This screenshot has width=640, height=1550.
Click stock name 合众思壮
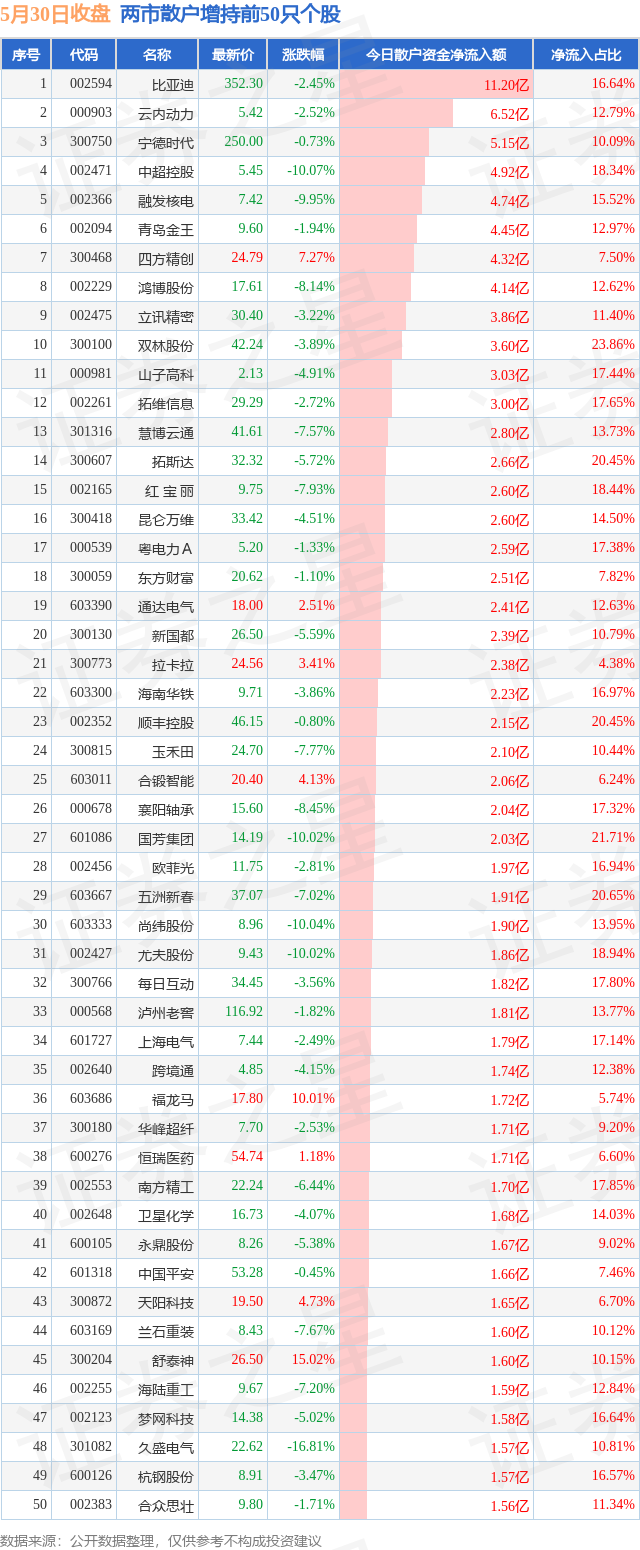coord(166,1505)
